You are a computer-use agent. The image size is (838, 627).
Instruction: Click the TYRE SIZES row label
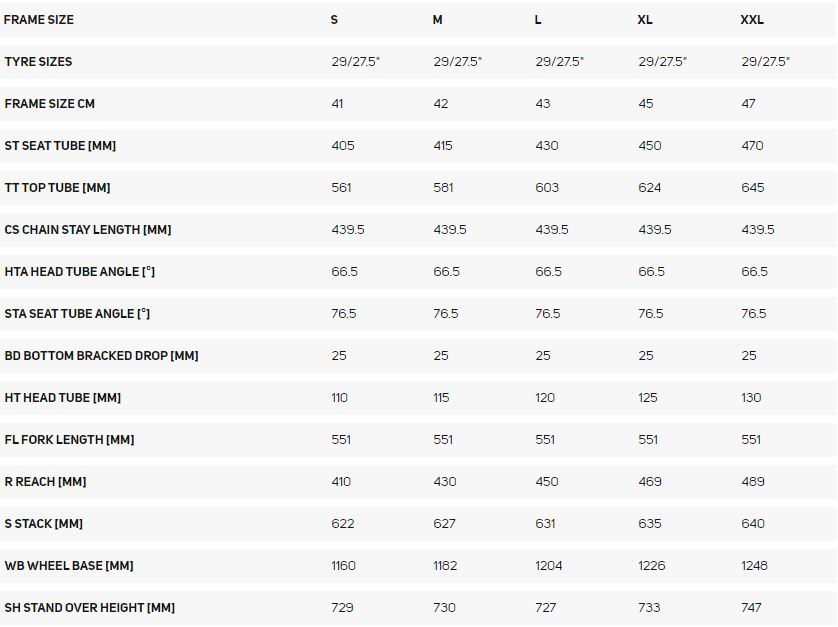pyautogui.click(x=38, y=61)
